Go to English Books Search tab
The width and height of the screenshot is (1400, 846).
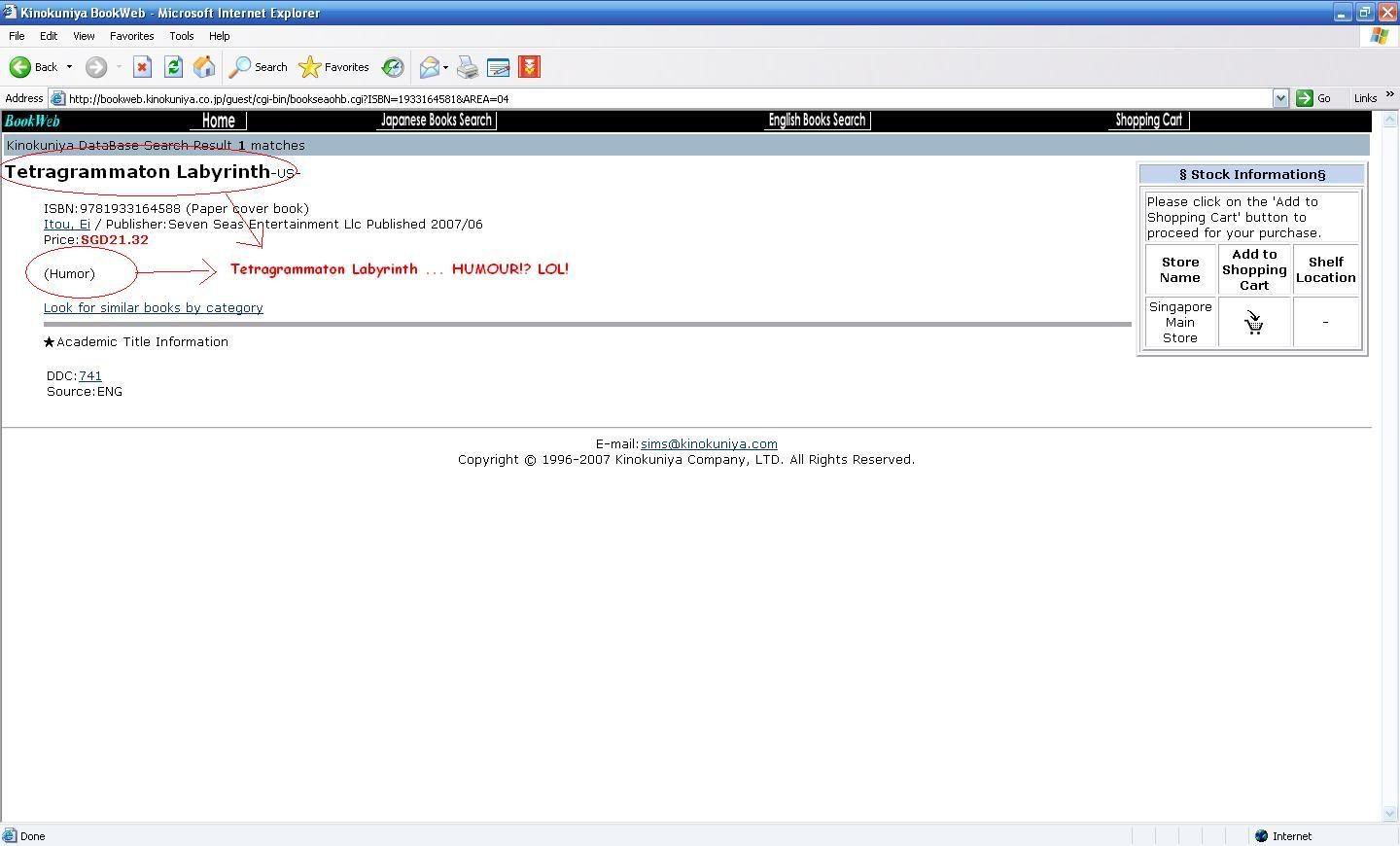(817, 121)
